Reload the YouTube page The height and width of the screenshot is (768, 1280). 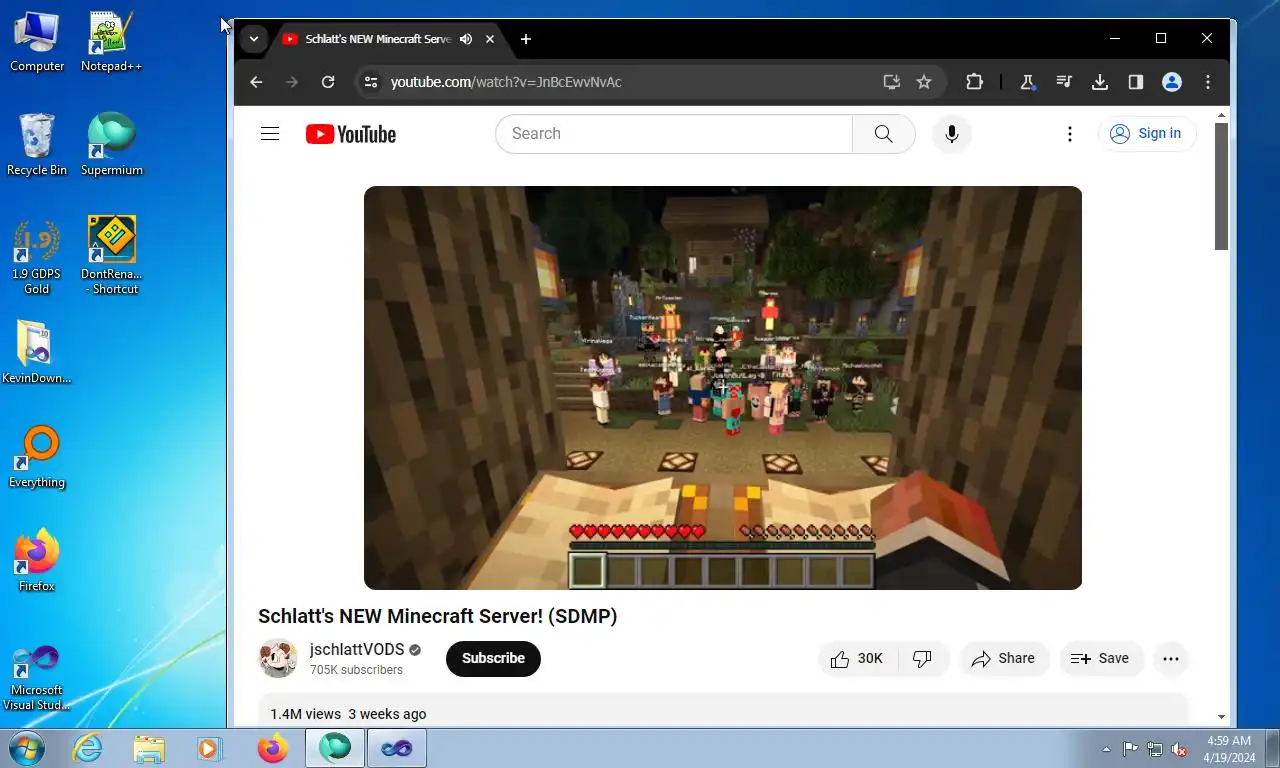pyautogui.click(x=328, y=82)
